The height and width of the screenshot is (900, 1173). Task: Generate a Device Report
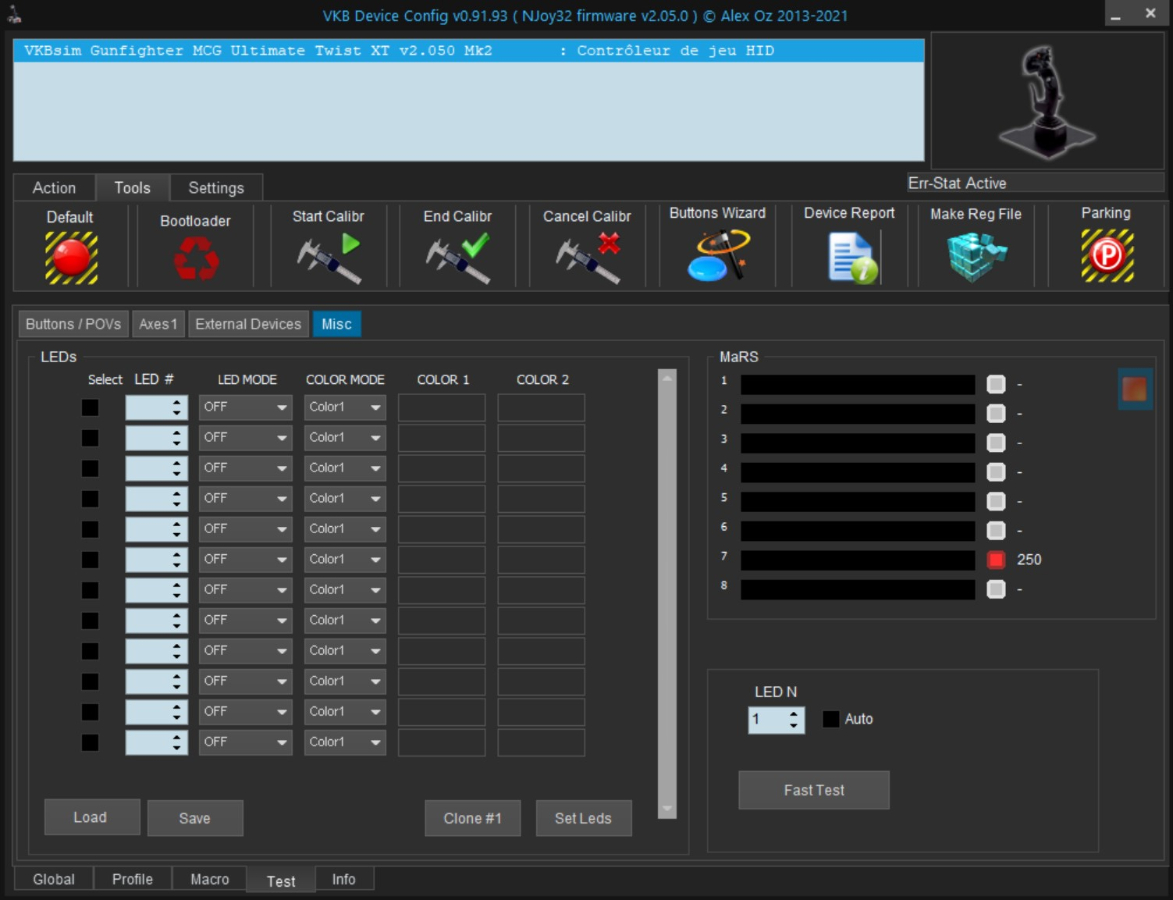coord(850,257)
